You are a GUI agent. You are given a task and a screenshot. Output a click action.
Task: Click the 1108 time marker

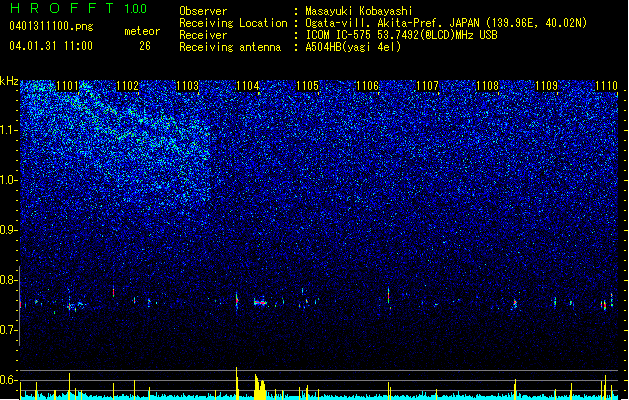coord(487,86)
